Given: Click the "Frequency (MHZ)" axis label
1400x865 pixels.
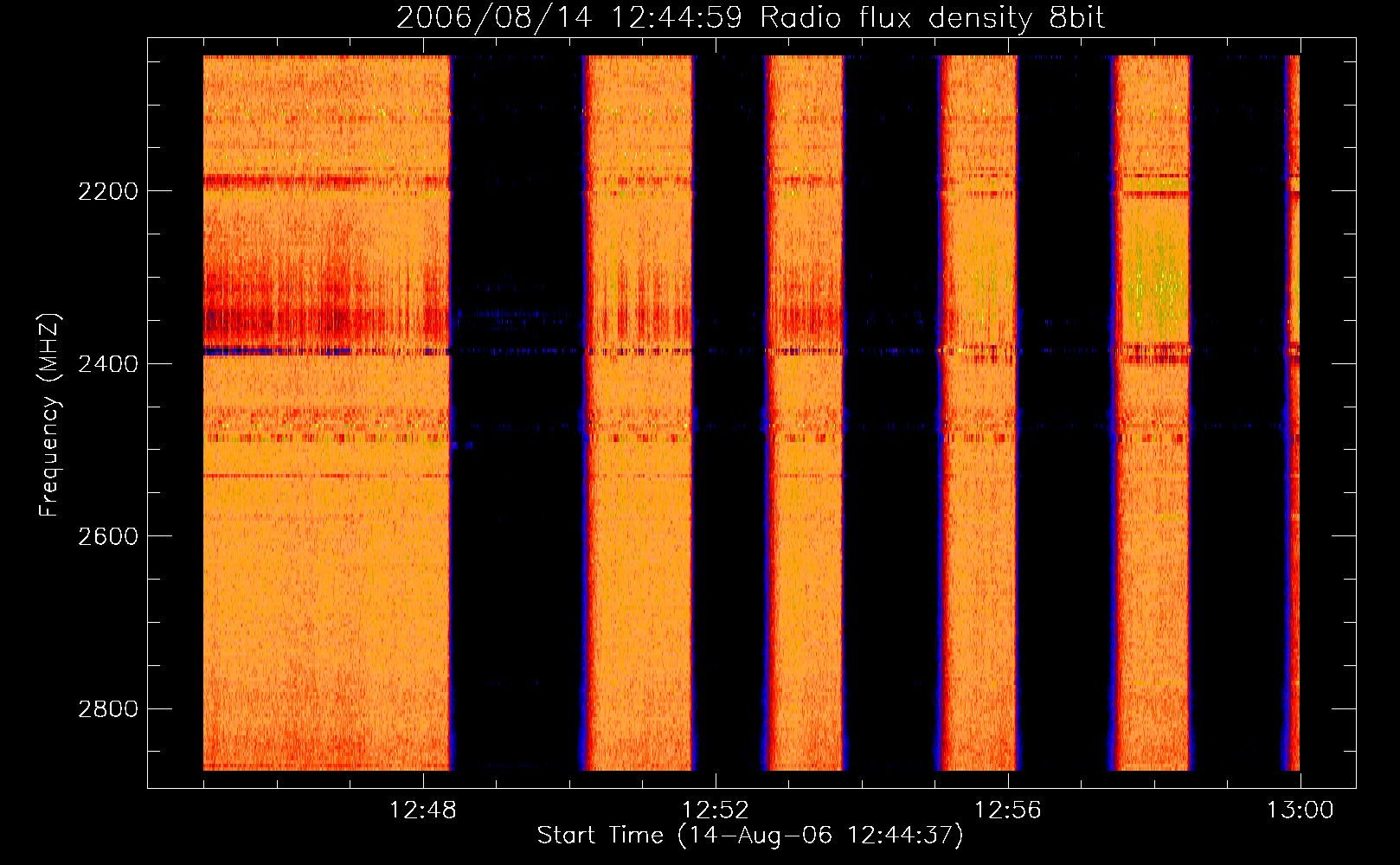Looking at the screenshot, I should coord(50,415).
